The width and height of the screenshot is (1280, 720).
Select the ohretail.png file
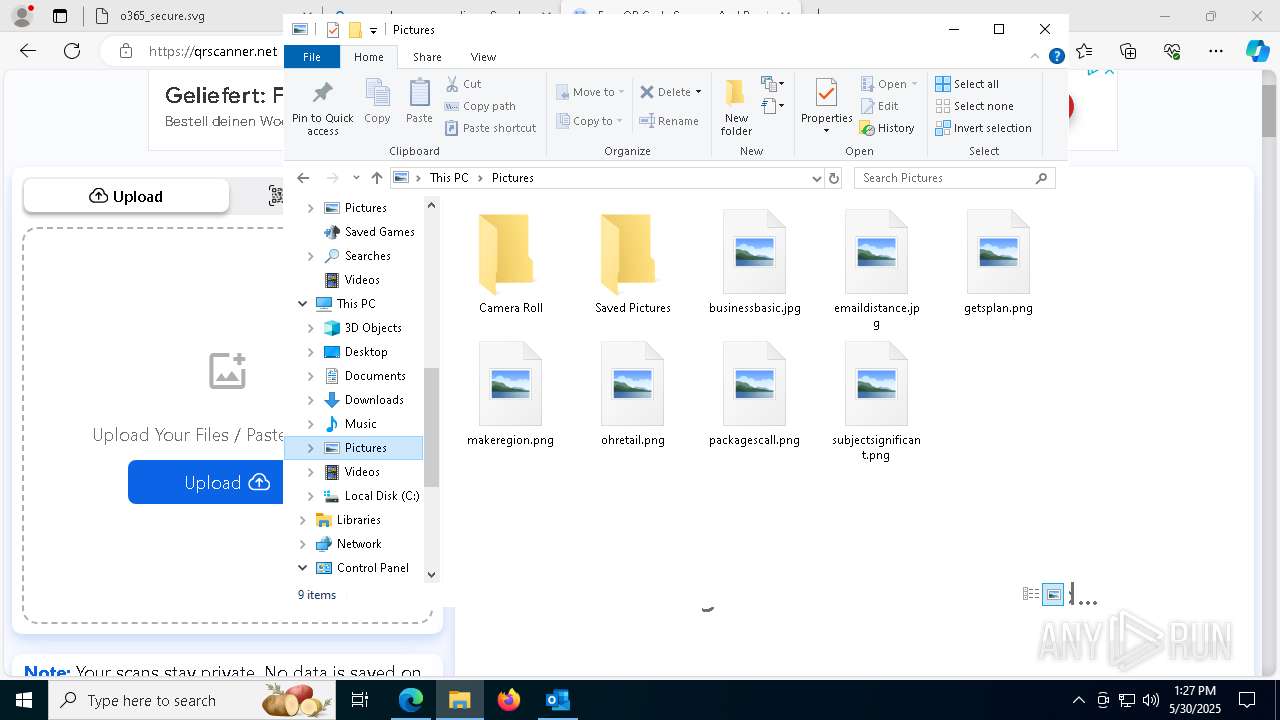[x=632, y=395]
